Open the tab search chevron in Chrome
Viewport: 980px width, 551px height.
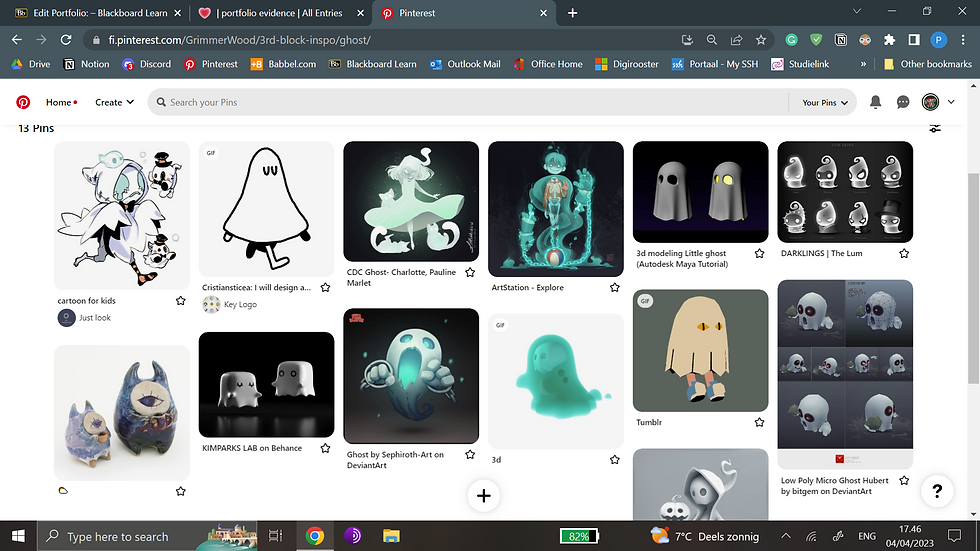click(857, 11)
